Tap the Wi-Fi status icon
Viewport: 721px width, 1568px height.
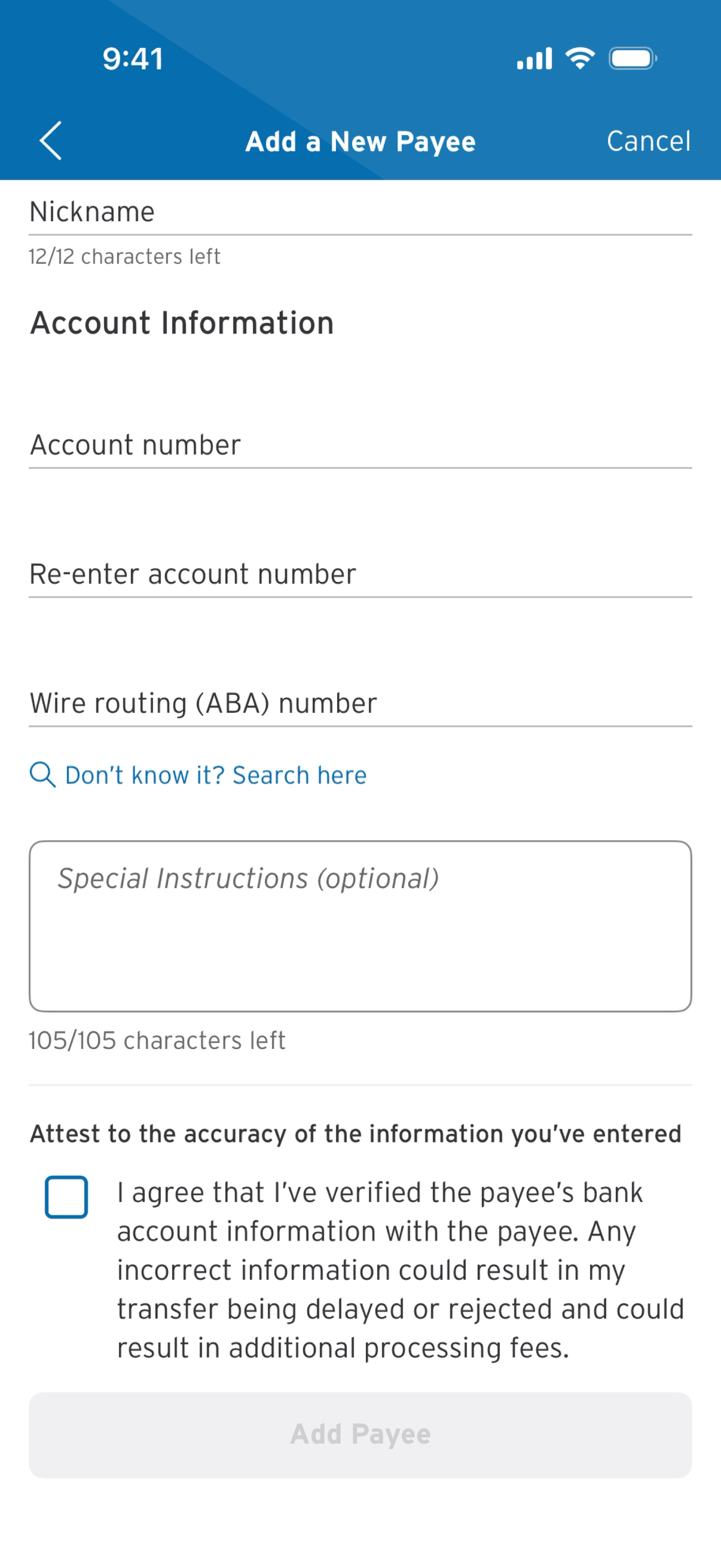(580, 59)
